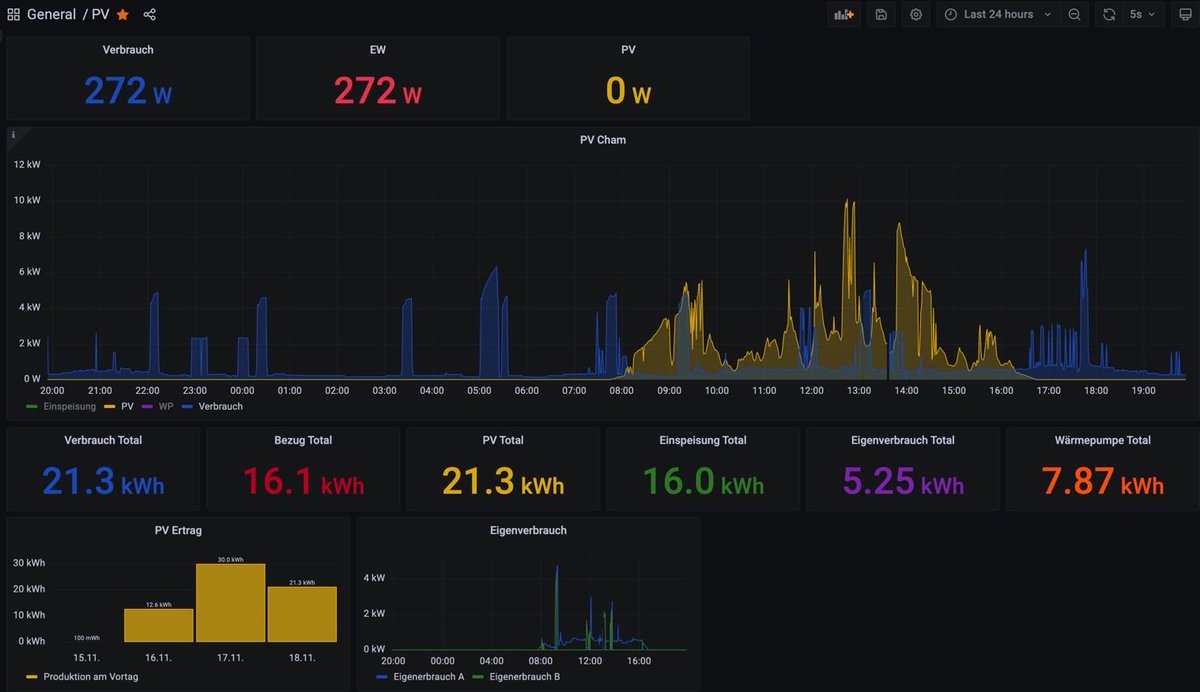
Task: Click the 5.25 kWh Eigenverbrauch value
Action: tap(903, 481)
